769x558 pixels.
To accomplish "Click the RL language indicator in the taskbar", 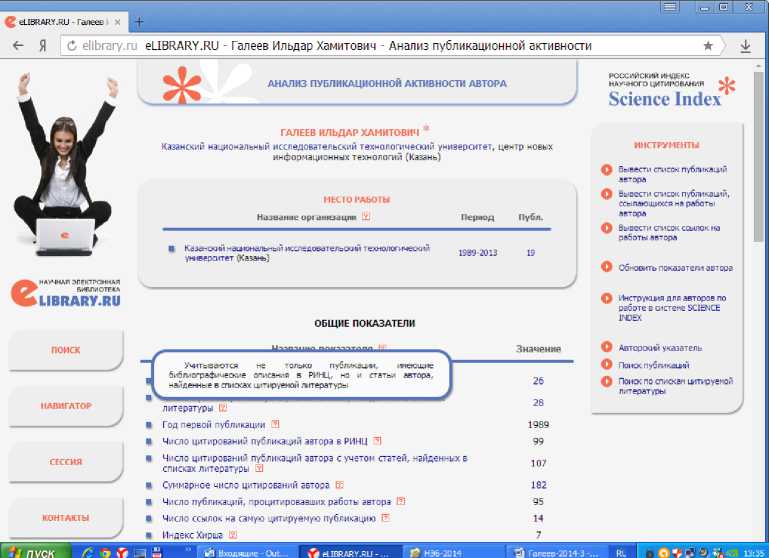I will [x=621, y=553].
